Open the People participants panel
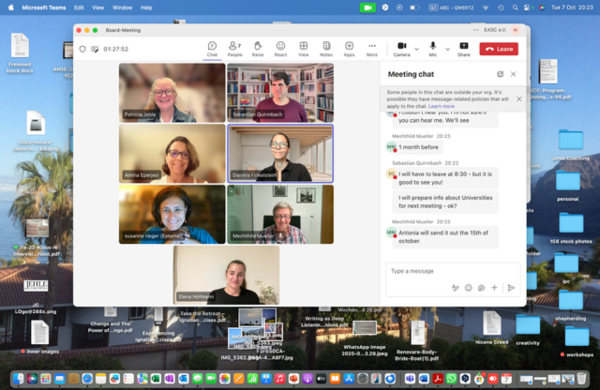 [x=235, y=49]
